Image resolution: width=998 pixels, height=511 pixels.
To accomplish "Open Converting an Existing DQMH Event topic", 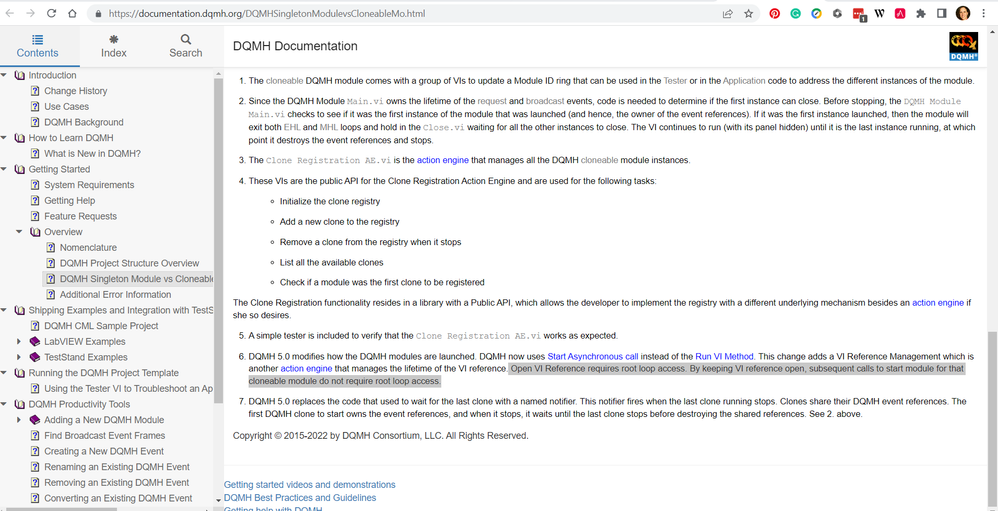I will tap(118, 498).
